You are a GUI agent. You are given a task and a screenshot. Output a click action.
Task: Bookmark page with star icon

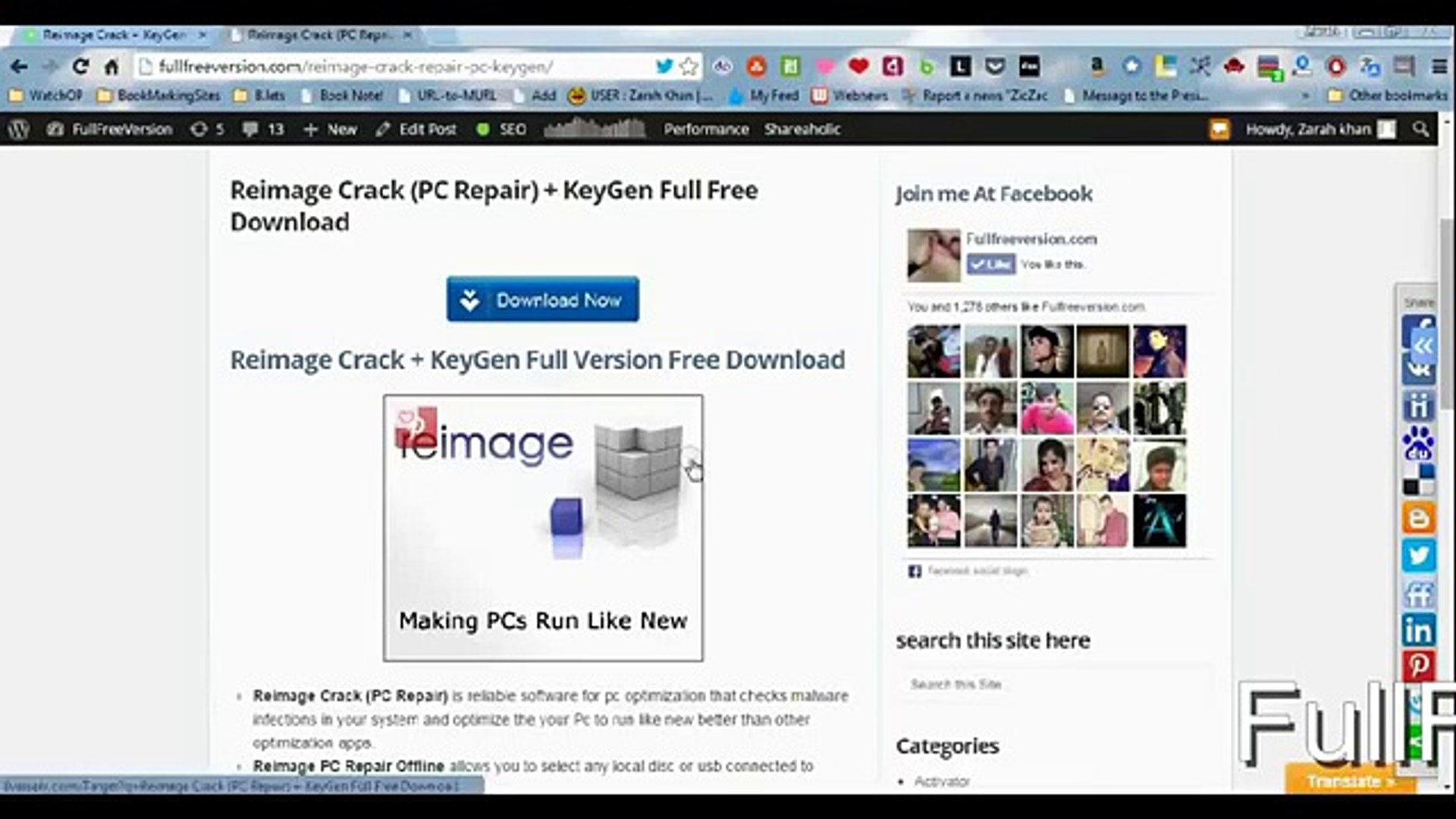click(x=689, y=67)
